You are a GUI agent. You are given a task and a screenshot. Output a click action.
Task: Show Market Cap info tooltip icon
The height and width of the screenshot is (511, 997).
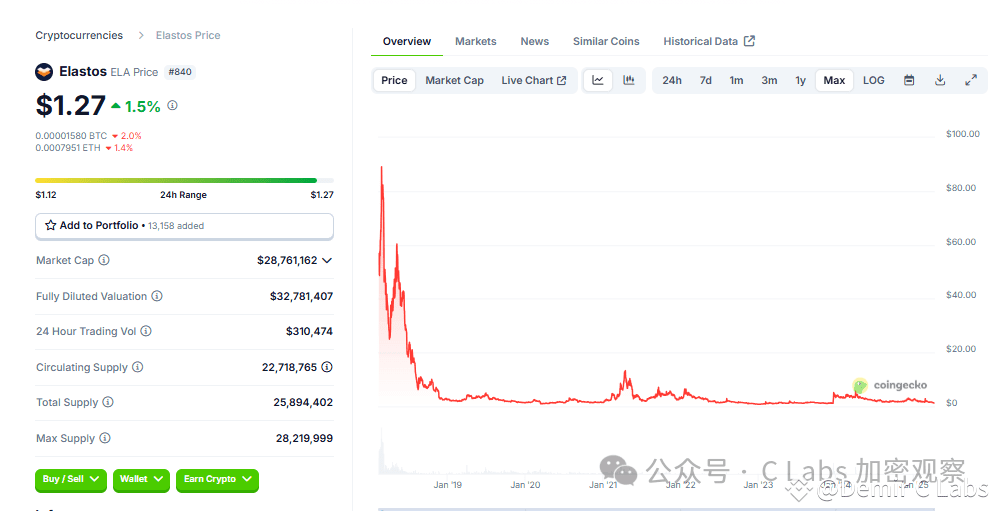tap(104, 260)
